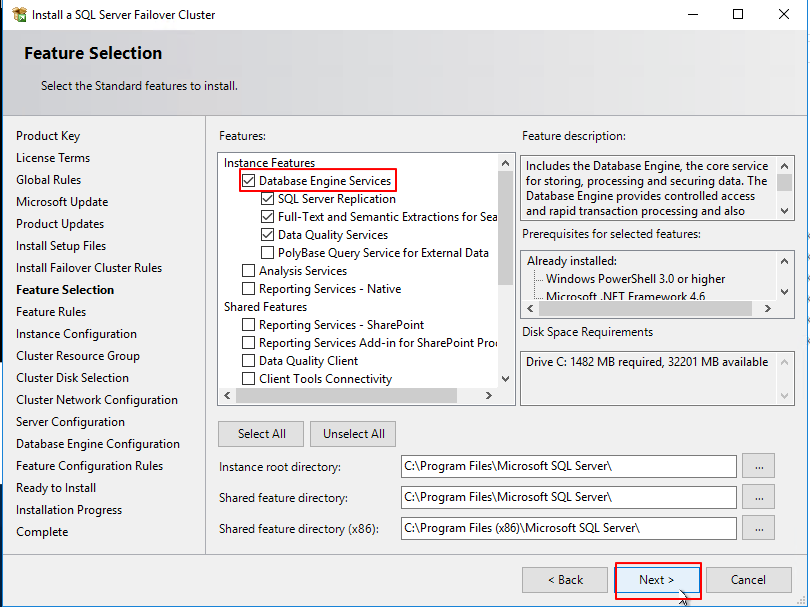Uncheck Database Engine Services
The height and width of the screenshot is (607, 810).
[247, 180]
